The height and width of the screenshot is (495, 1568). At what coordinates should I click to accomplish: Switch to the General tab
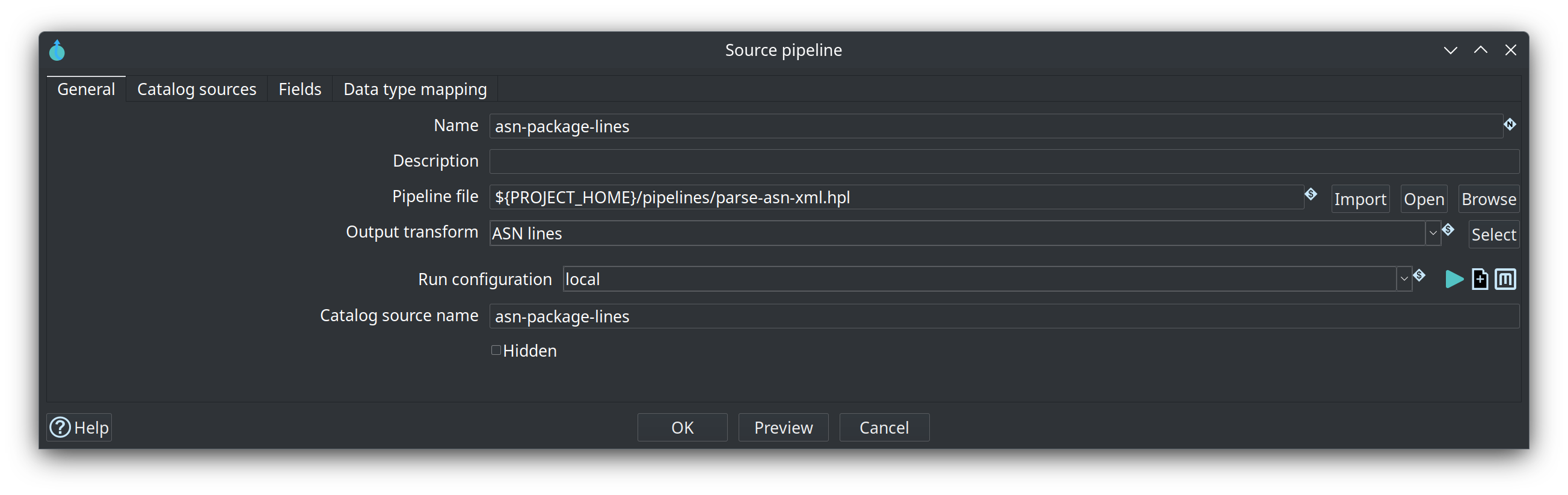point(86,89)
